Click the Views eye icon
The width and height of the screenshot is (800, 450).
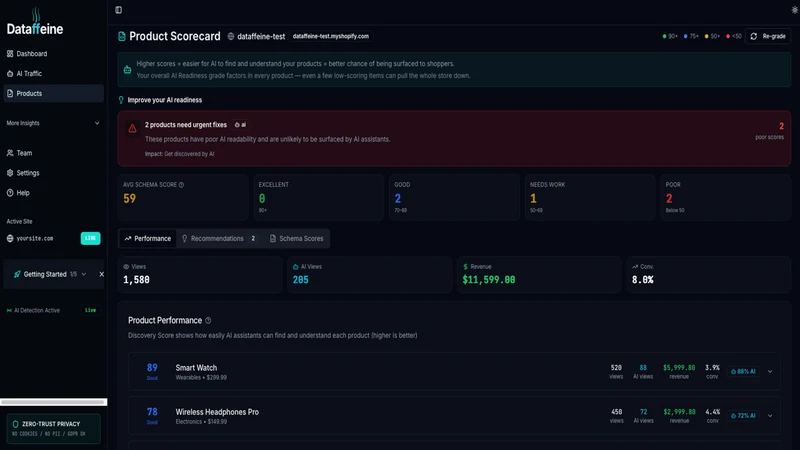[126, 267]
